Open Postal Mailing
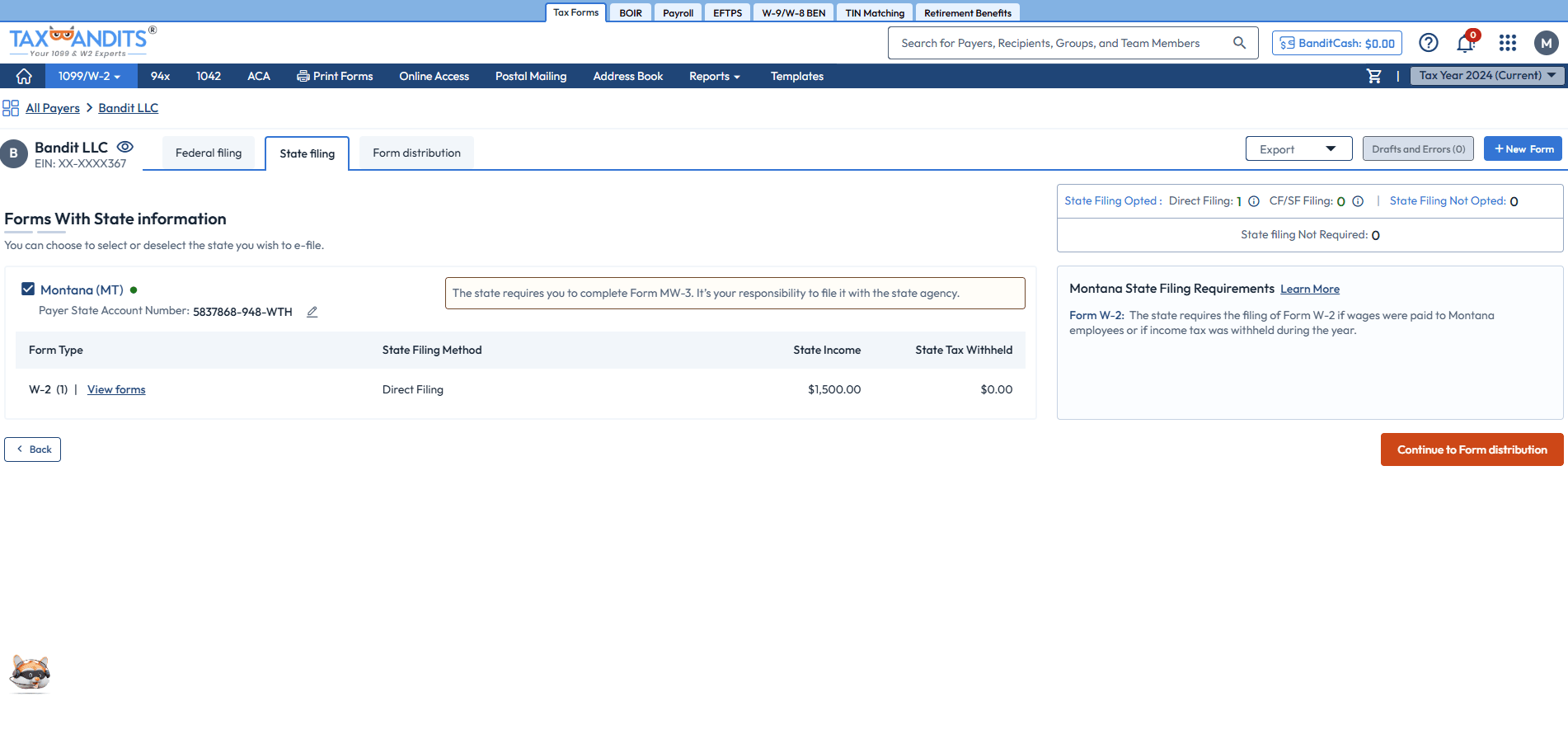Image resolution: width=1568 pixels, height=753 pixels. coord(531,76)
